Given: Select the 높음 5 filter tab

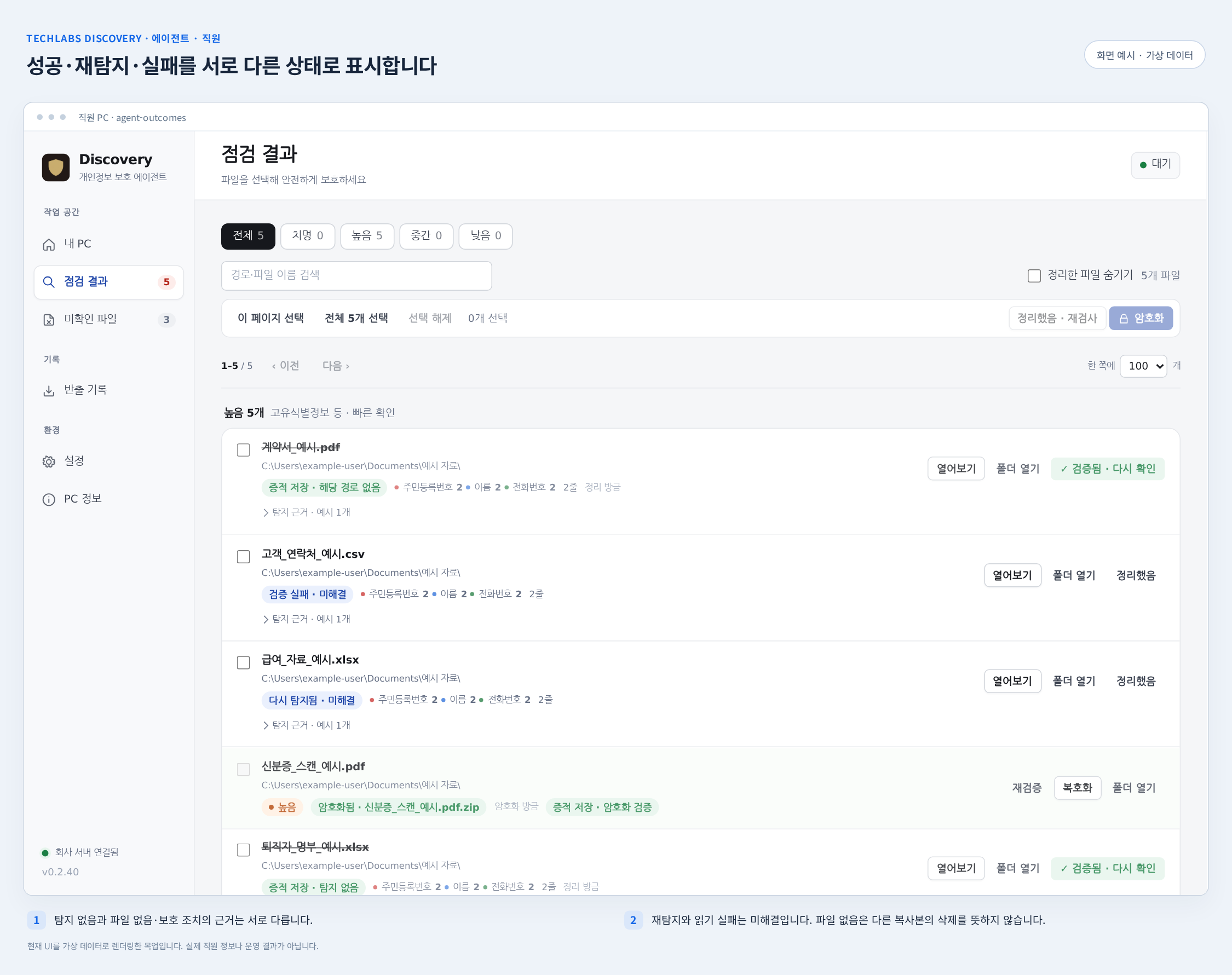Looking at the screenshot, I should click(x=367, y=236).
